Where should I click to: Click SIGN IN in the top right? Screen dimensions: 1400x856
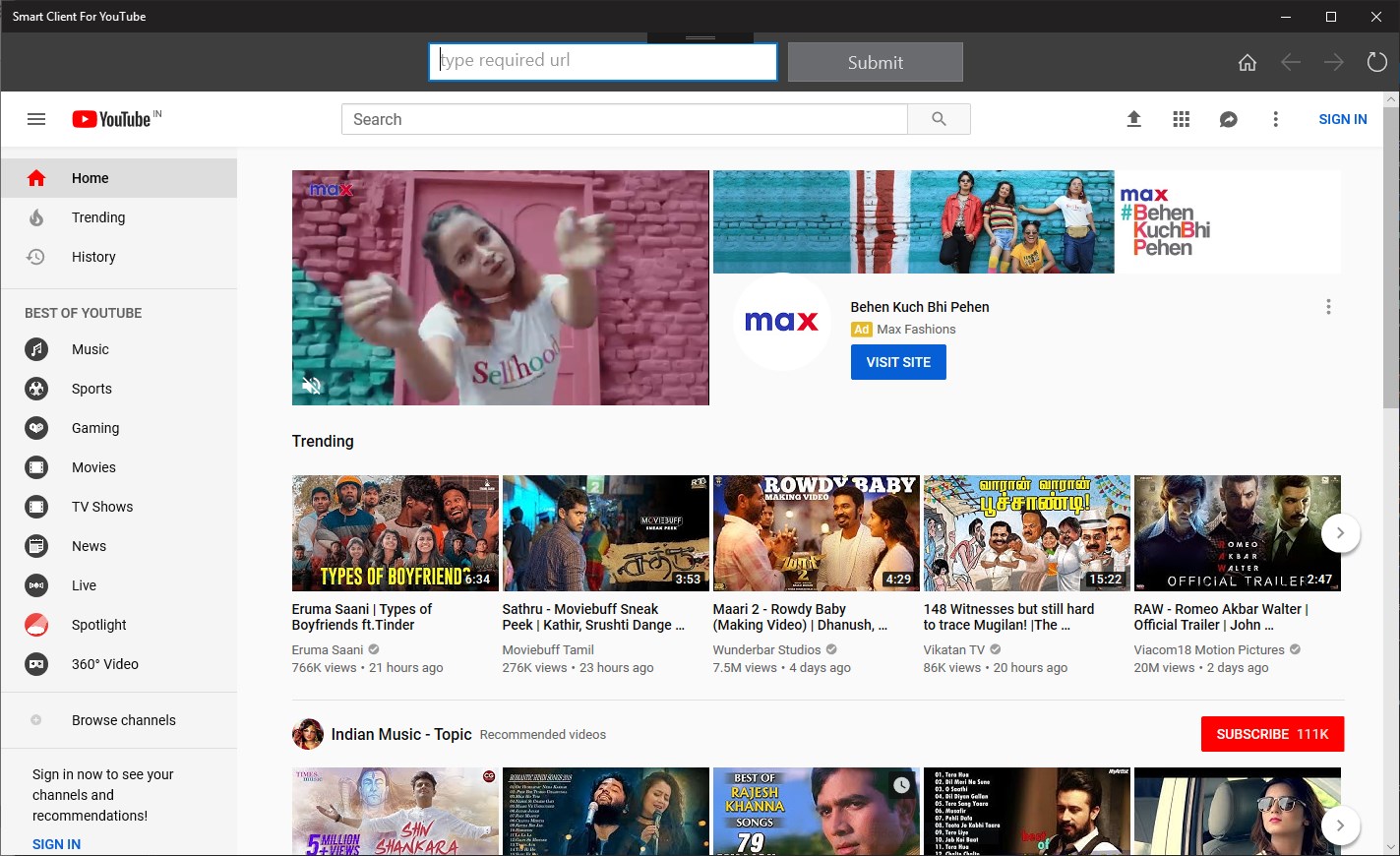[x=1343, y=119]
